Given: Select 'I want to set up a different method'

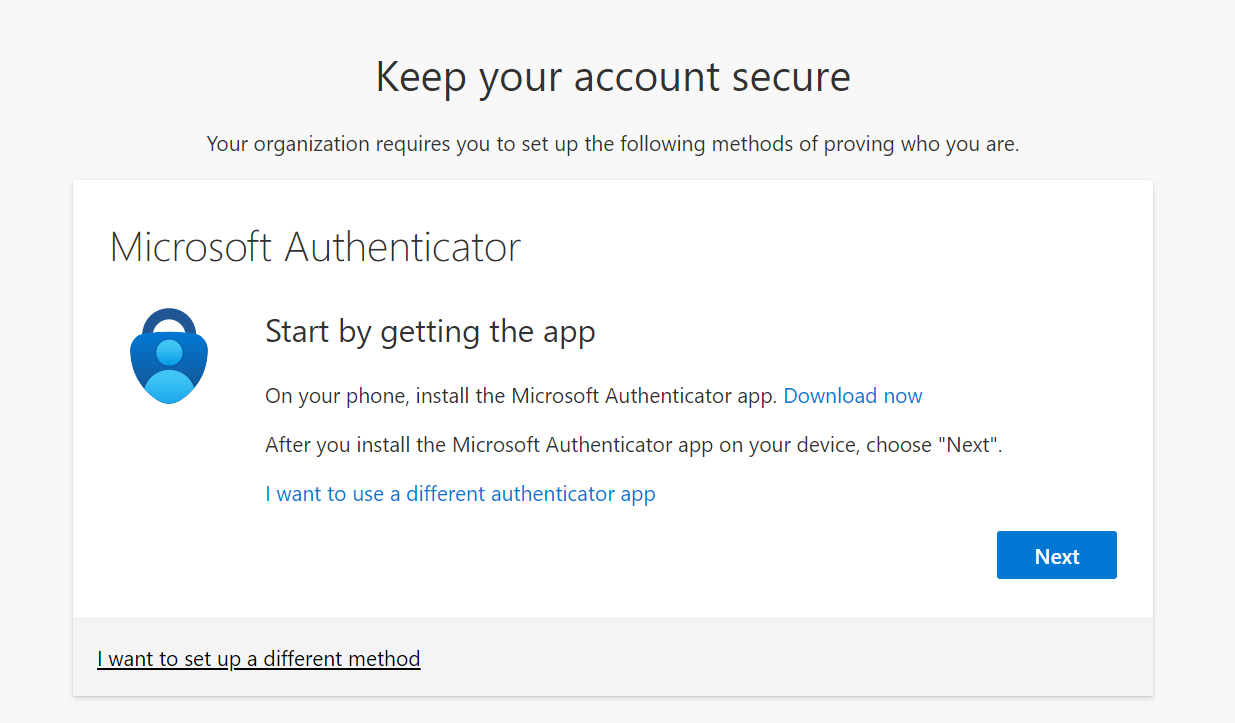Looking at the screenshot, I should point(258,659).
